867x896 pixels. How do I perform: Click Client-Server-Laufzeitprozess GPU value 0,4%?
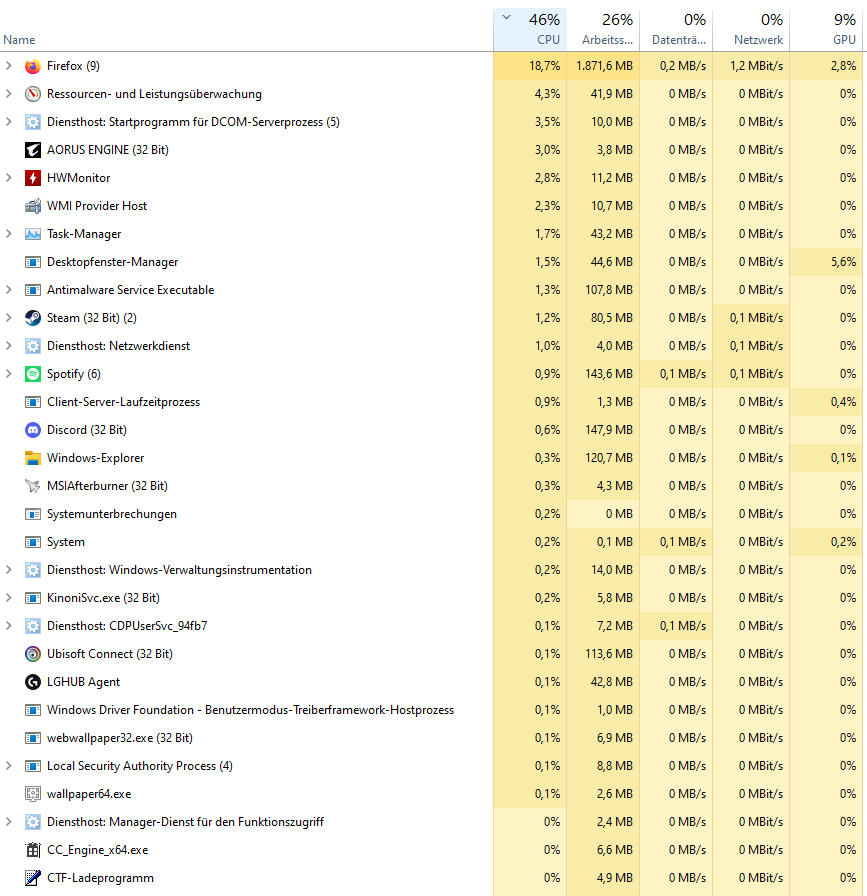tap(843, 402)
